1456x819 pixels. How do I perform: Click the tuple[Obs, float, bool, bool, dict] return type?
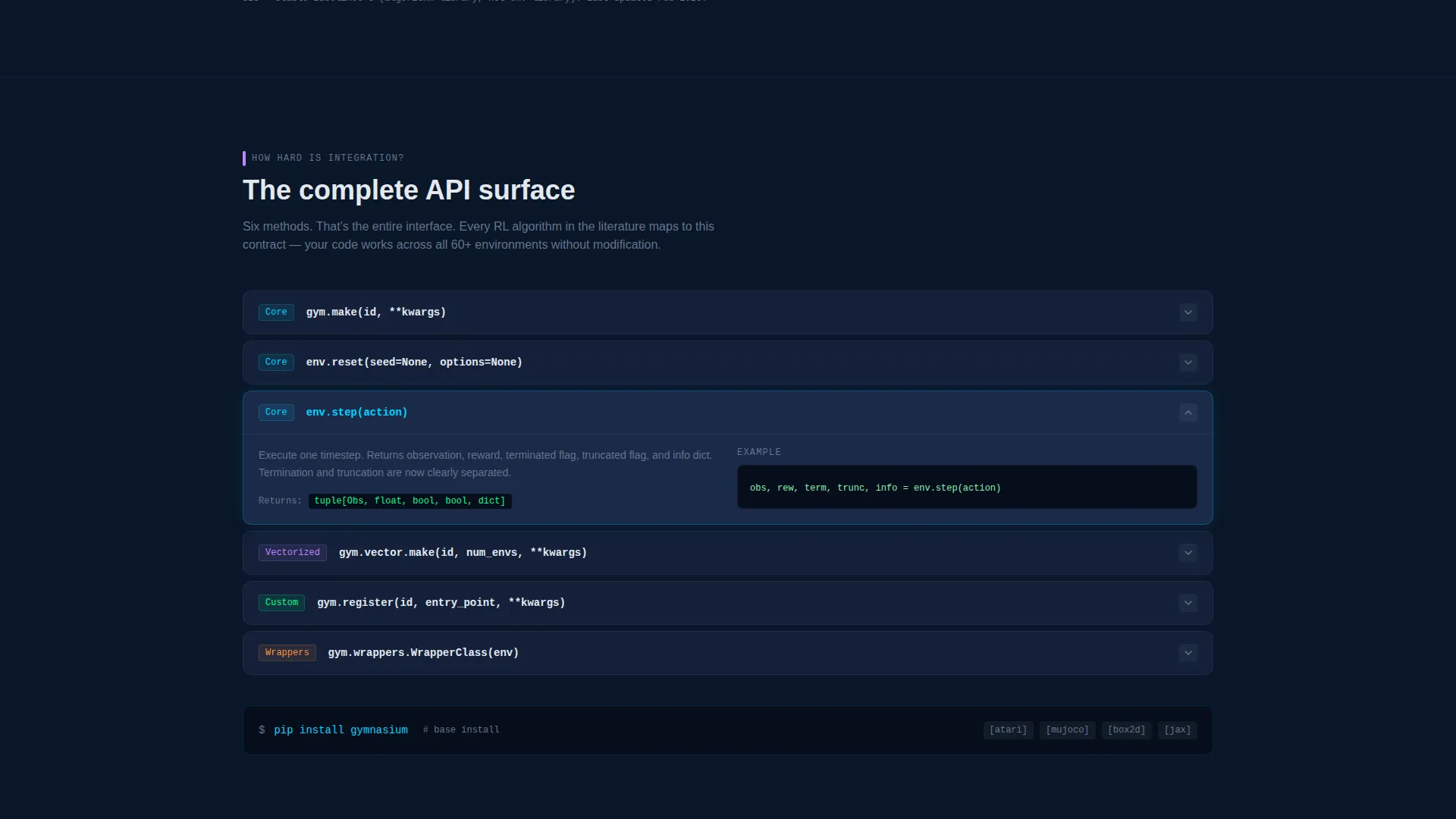tap(410, 501)
